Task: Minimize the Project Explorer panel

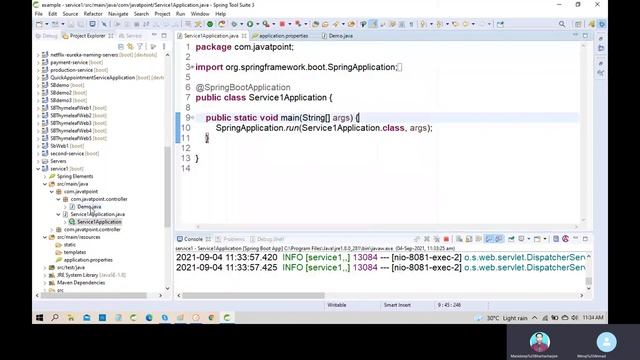Action: point(154,36)
